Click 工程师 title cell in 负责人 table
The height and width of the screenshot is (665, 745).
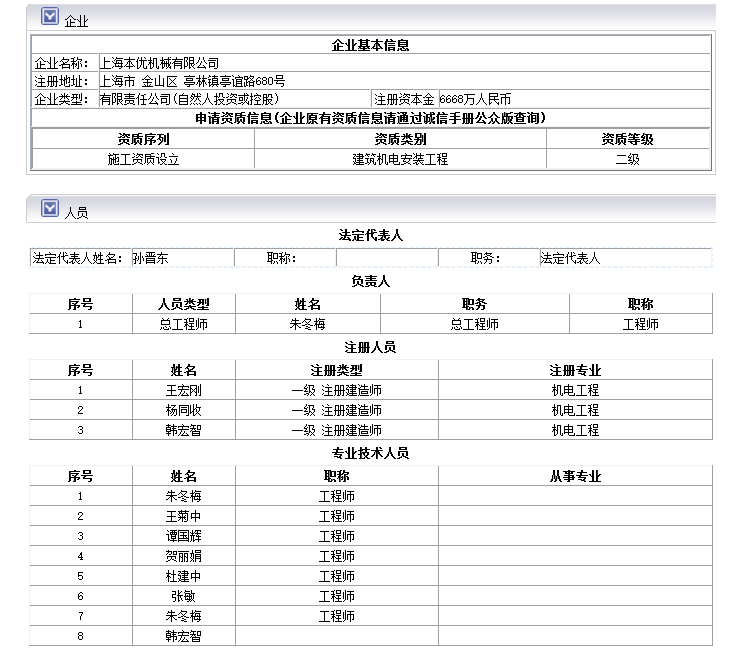point(640,324)
